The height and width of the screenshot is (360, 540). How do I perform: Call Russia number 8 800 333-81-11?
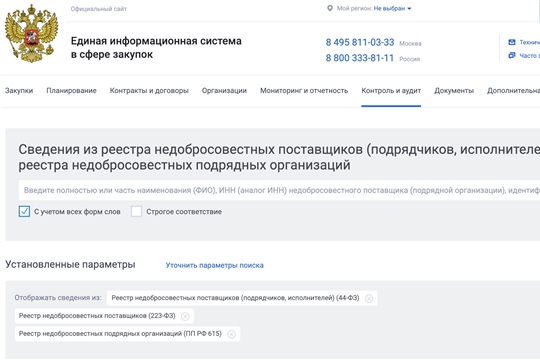[360, 58]
